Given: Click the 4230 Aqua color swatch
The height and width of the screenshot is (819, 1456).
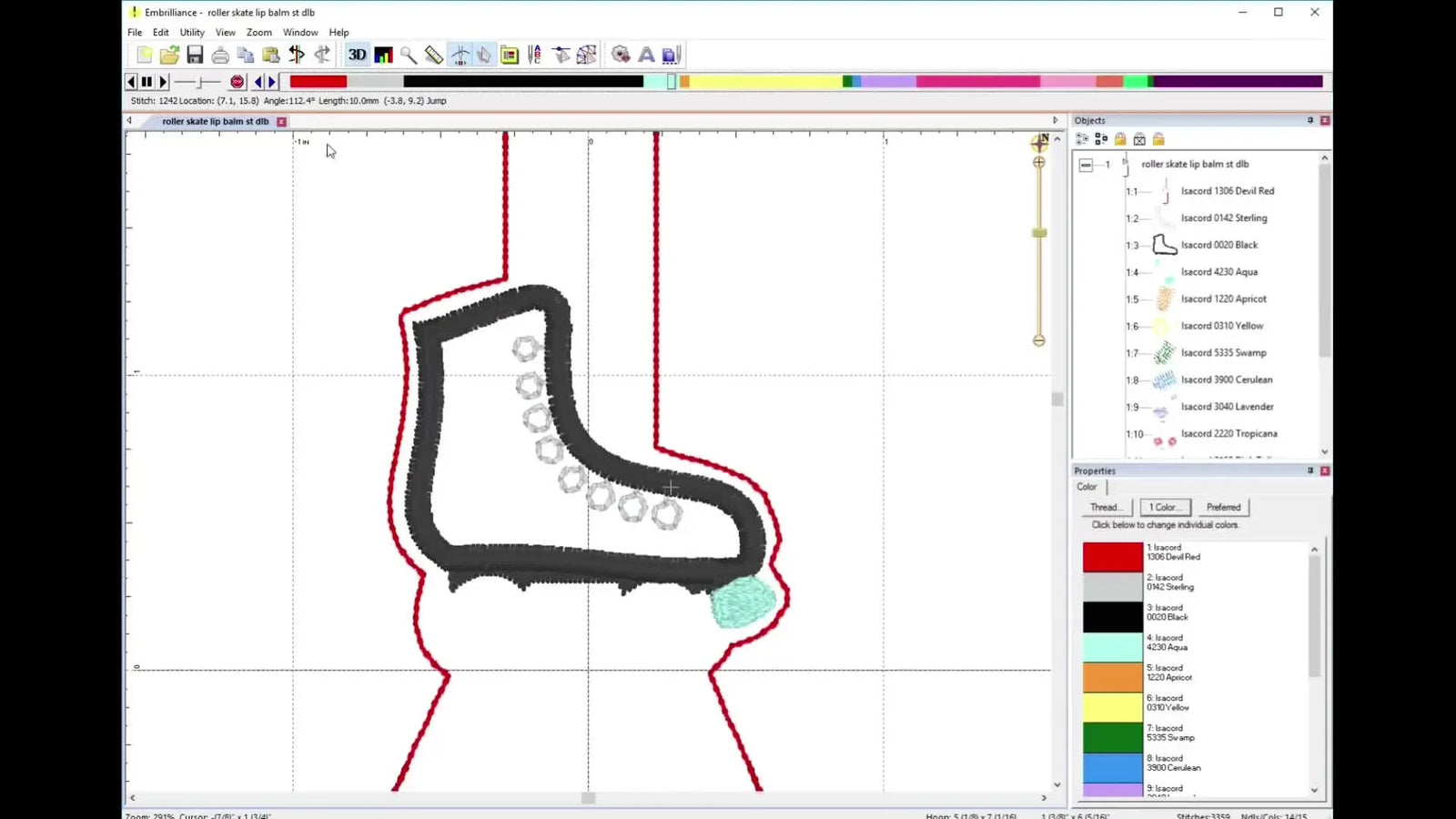Looking at the screenshot, I should 1112,647.
